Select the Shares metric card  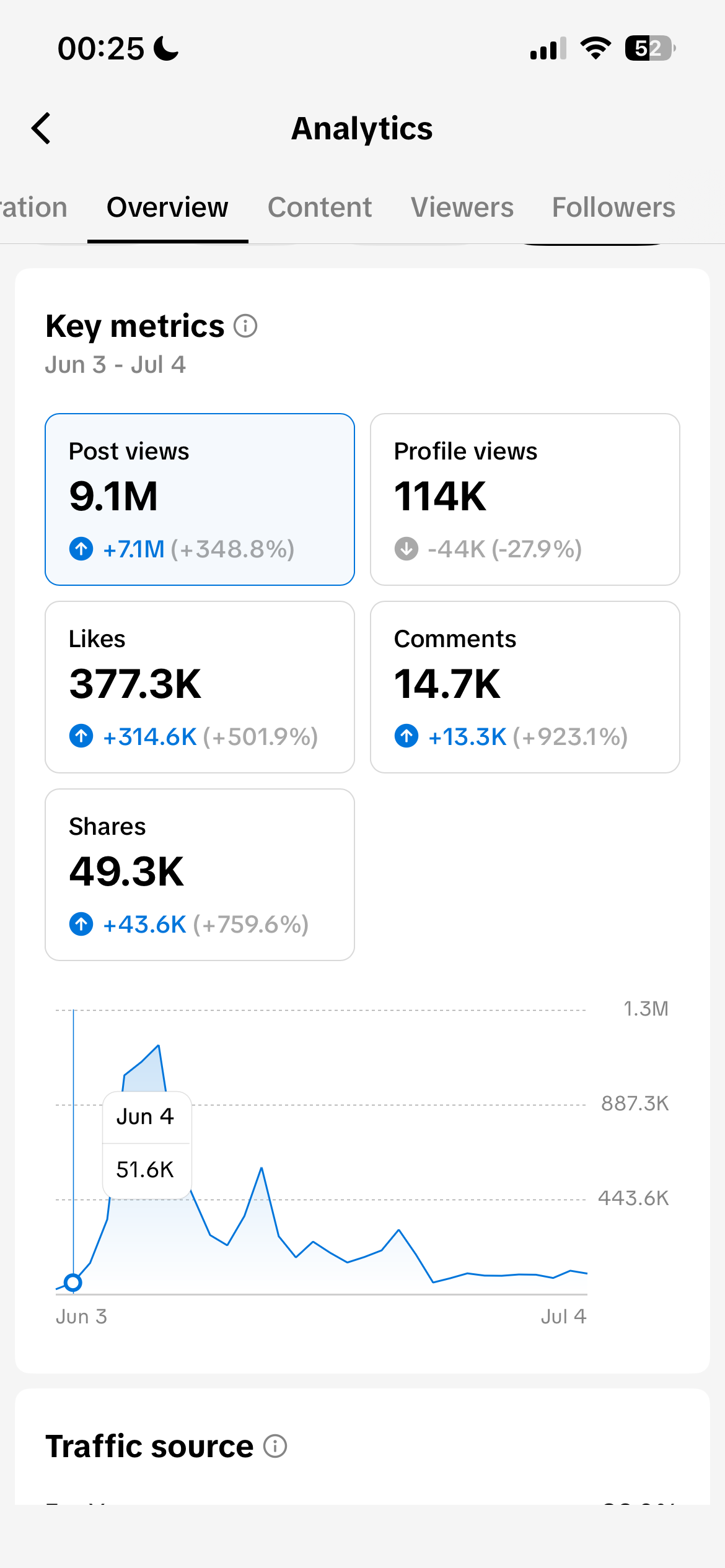(x=200, y=874)
